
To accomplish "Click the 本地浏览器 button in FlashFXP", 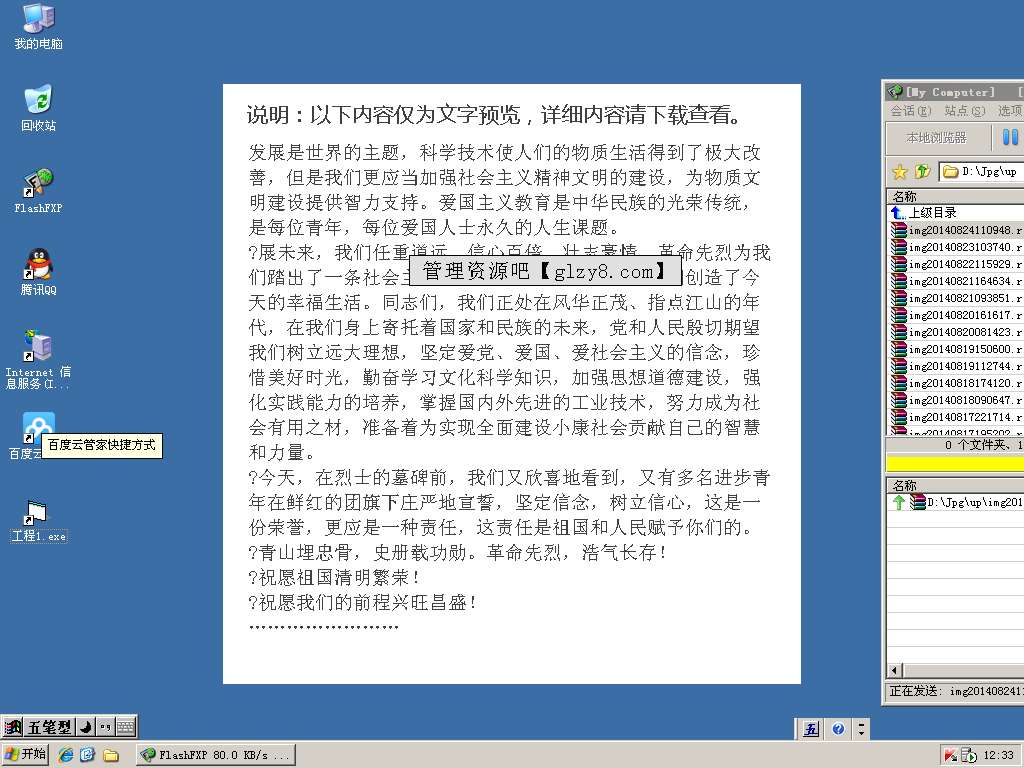I will pos(936,137).
